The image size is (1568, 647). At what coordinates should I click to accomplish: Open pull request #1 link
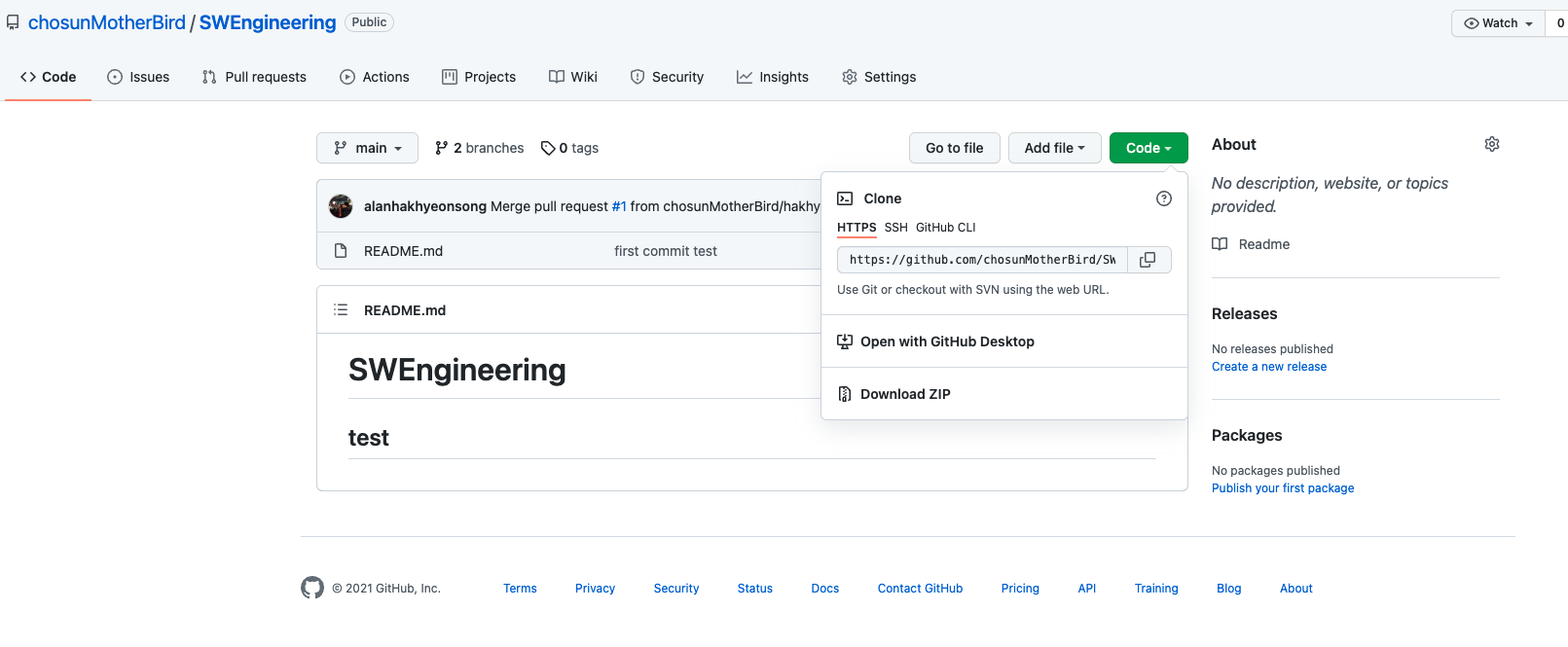click(x=619, y=206)
